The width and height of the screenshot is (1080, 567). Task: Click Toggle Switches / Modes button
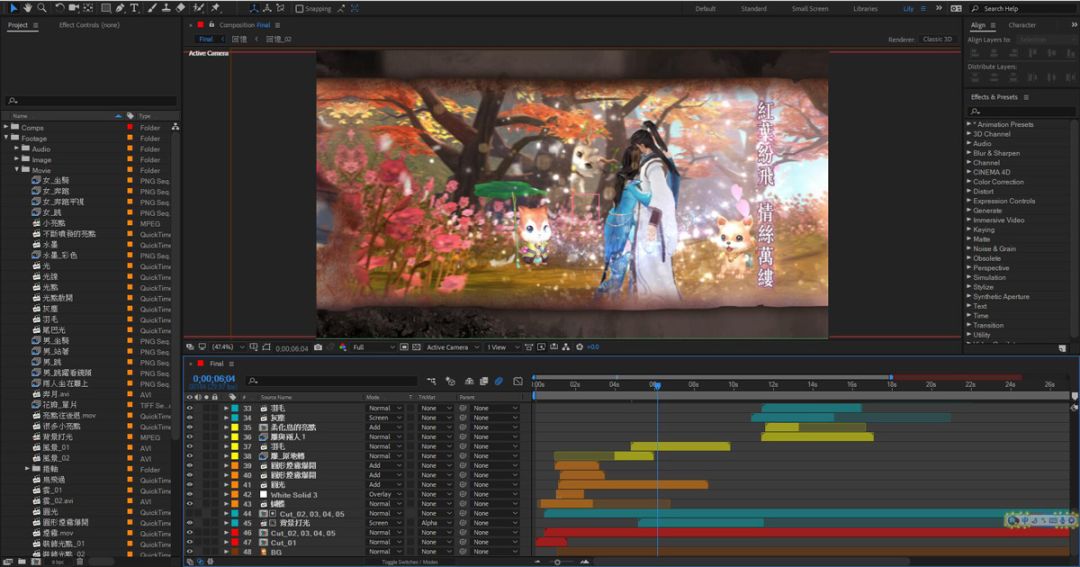pos(410,562)
